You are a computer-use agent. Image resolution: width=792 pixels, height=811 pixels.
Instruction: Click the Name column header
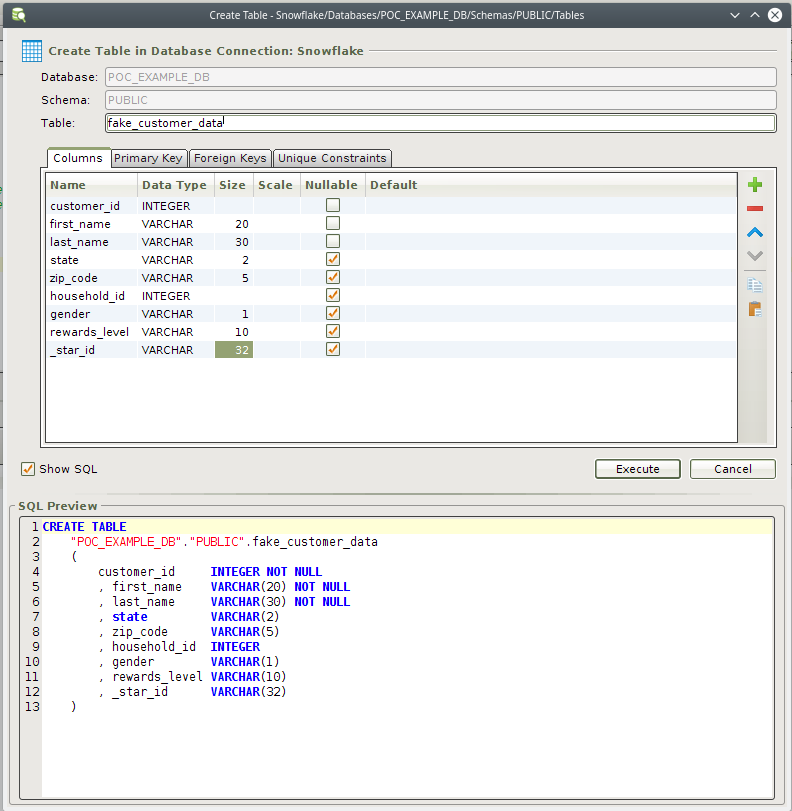point(92,185)
